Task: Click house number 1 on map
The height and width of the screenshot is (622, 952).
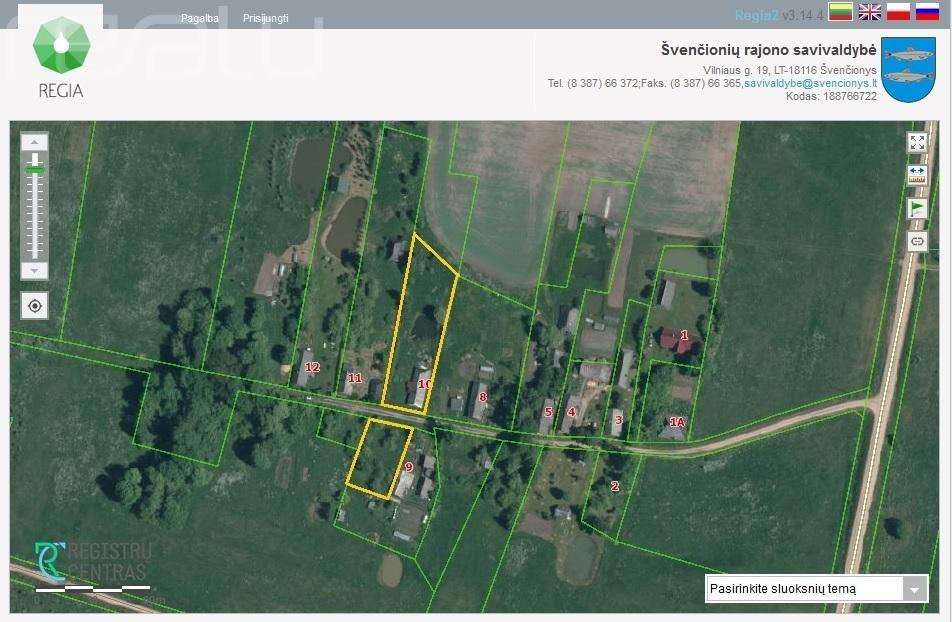Action: [684, 335]
